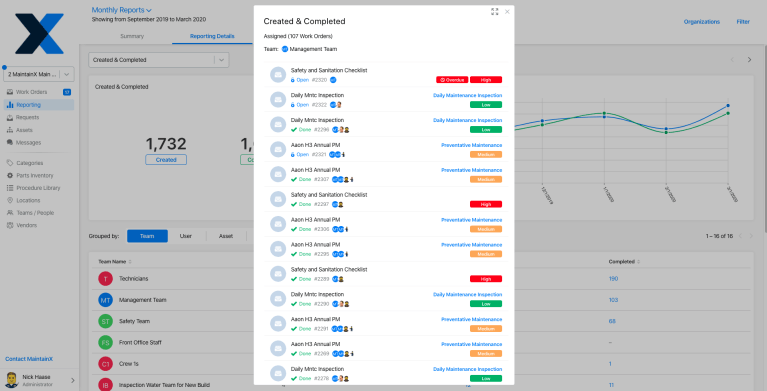Viewport: 767px width, 391px height.
Task: Click the Contact MaintainX link
Action: coord(29,359)
